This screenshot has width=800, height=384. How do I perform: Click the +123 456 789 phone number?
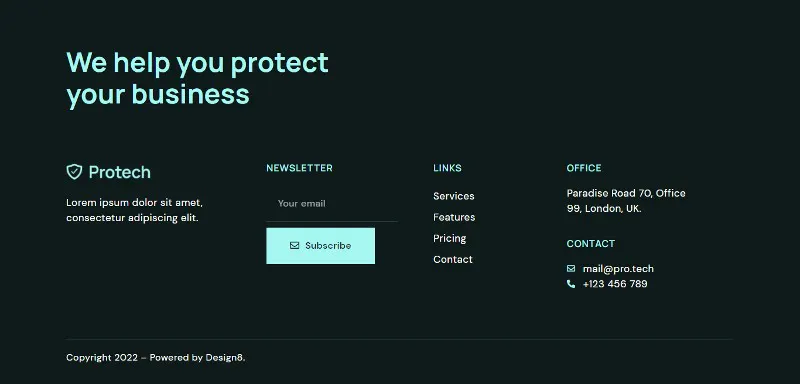(x=615, y=284)
